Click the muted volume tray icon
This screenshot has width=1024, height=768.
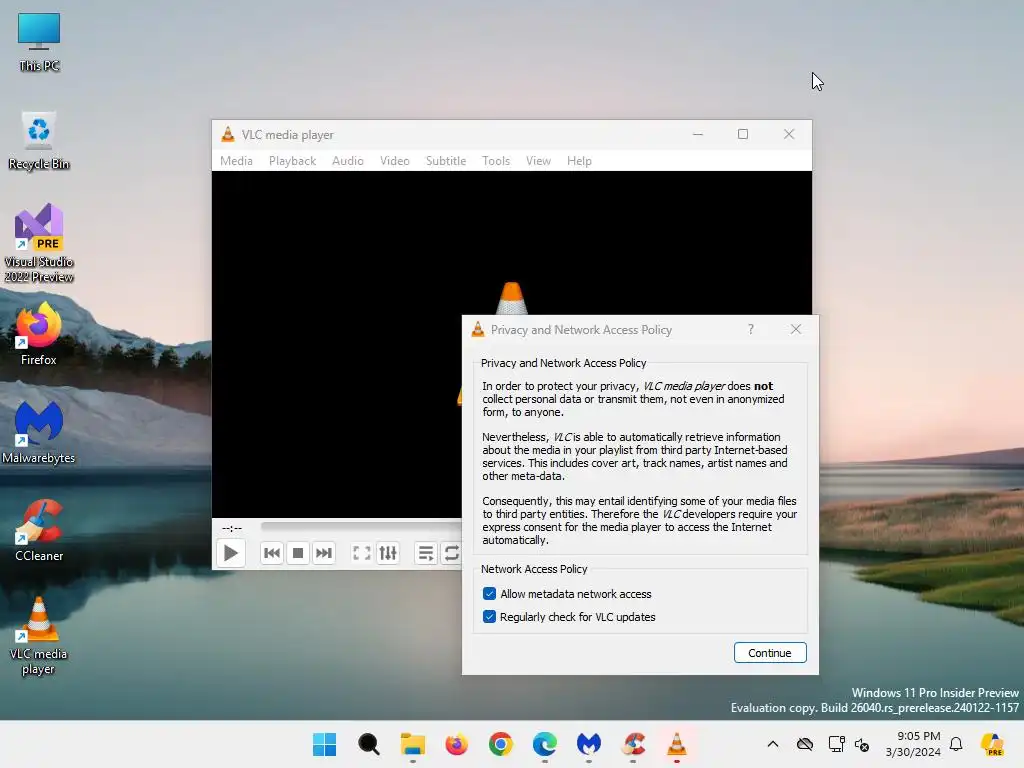click(x=862, y=744)
